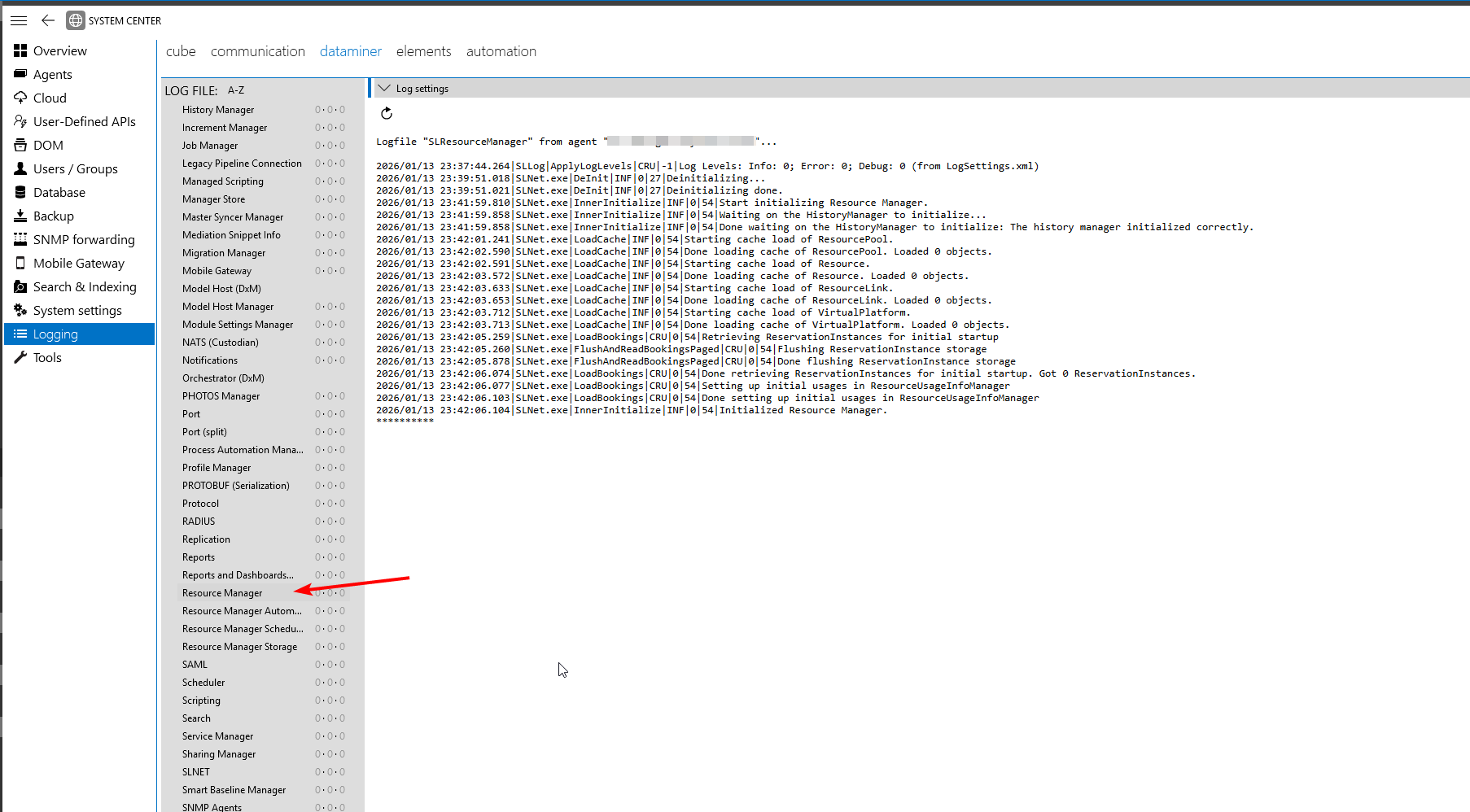Open System settings in sidebar
Viewport: 1470px width, 812px height.
(77, 310)
